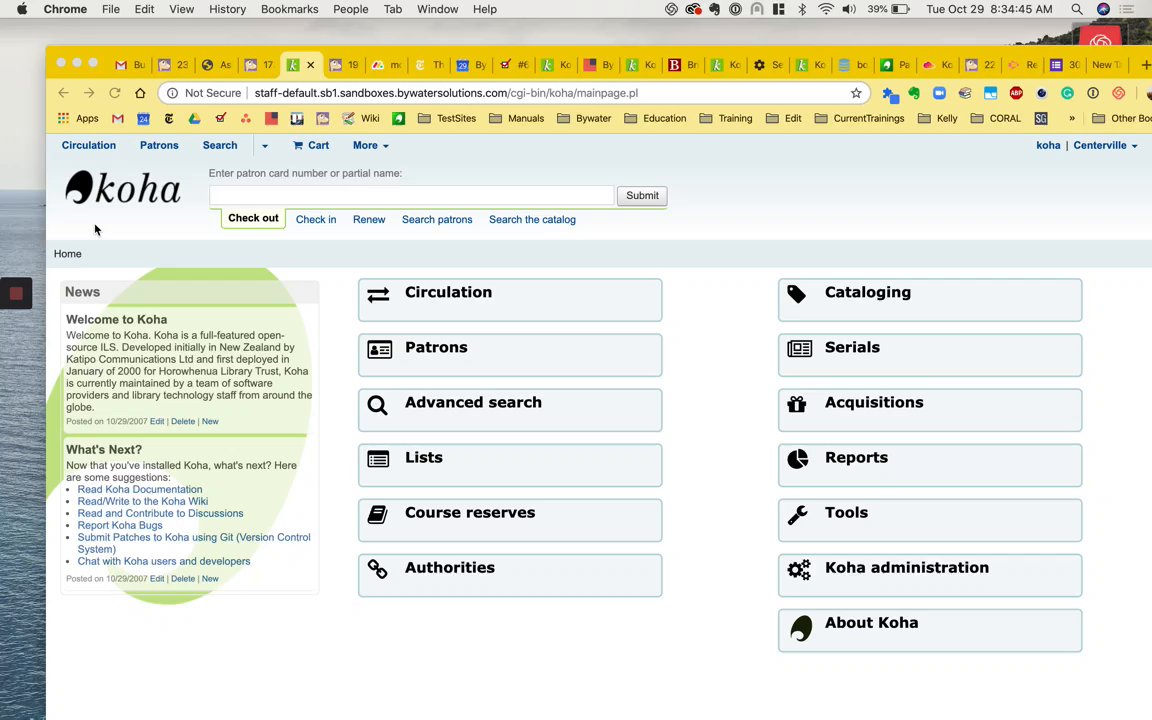The image size is (1152, 720).
Task: Switch to Search the catalog tab
Action: [x=533, y=220]
